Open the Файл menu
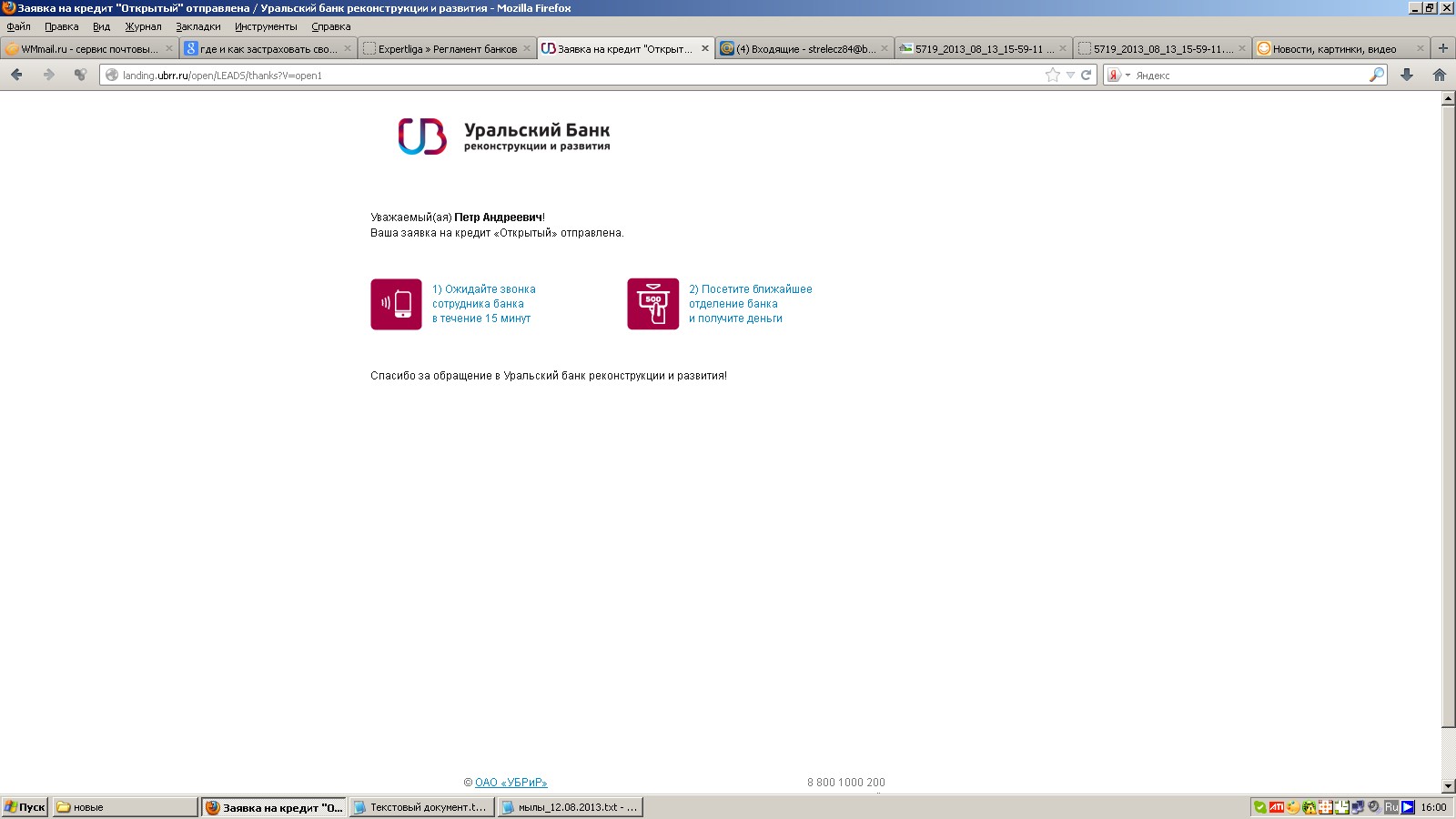 coord(18,26)
